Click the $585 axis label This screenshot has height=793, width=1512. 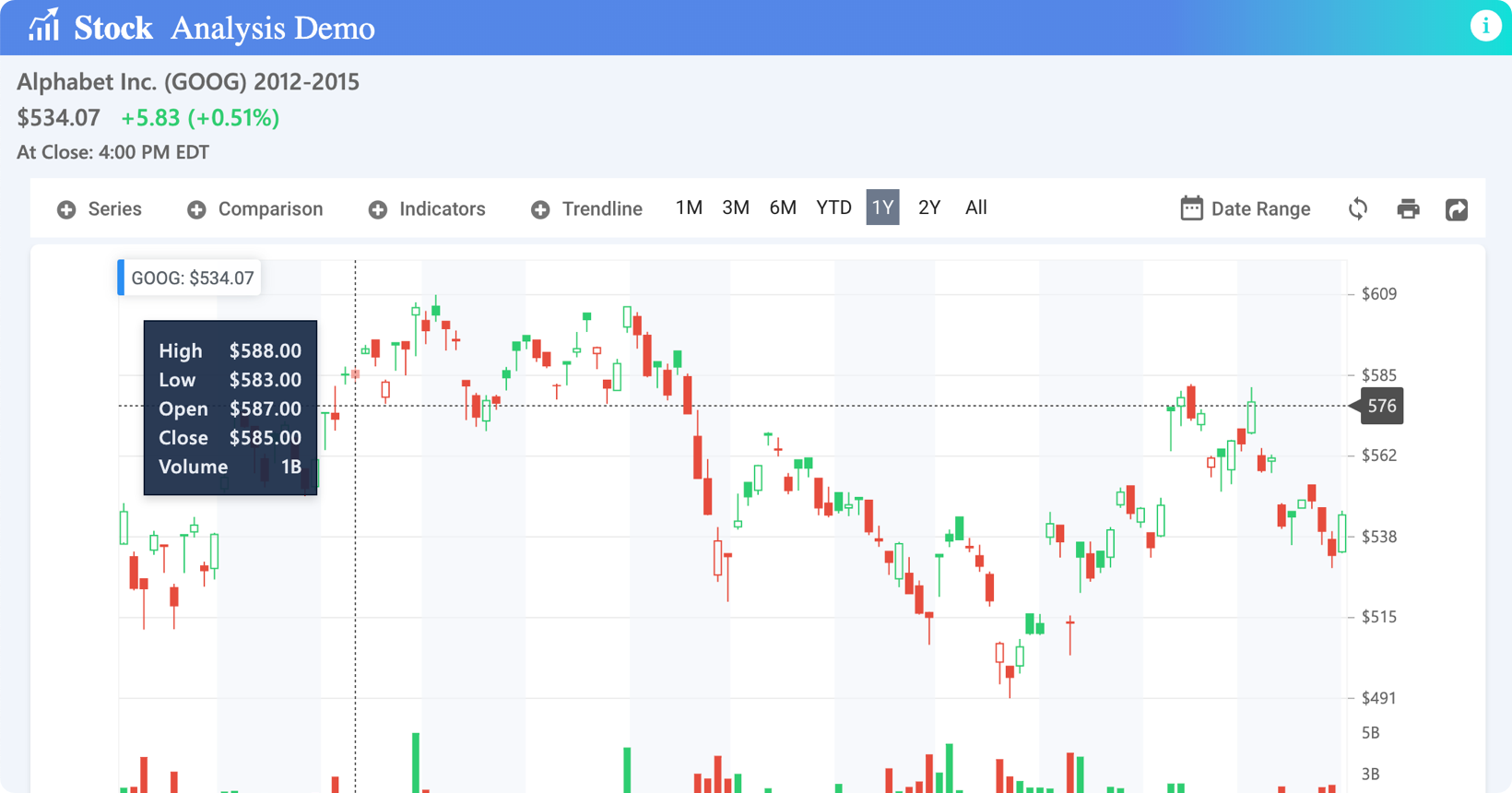(x=1379, y=375)
